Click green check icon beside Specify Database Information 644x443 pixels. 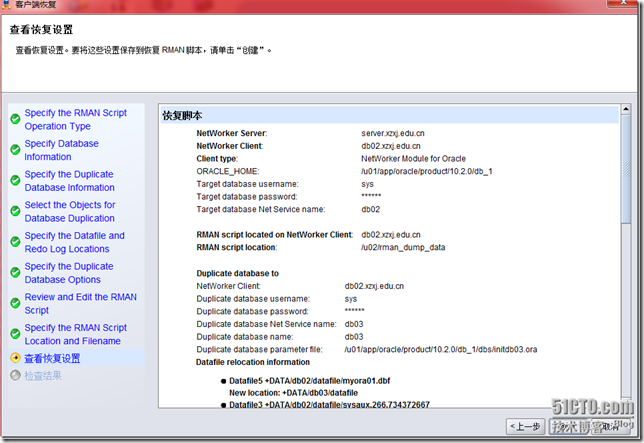[x=15, y=150]
